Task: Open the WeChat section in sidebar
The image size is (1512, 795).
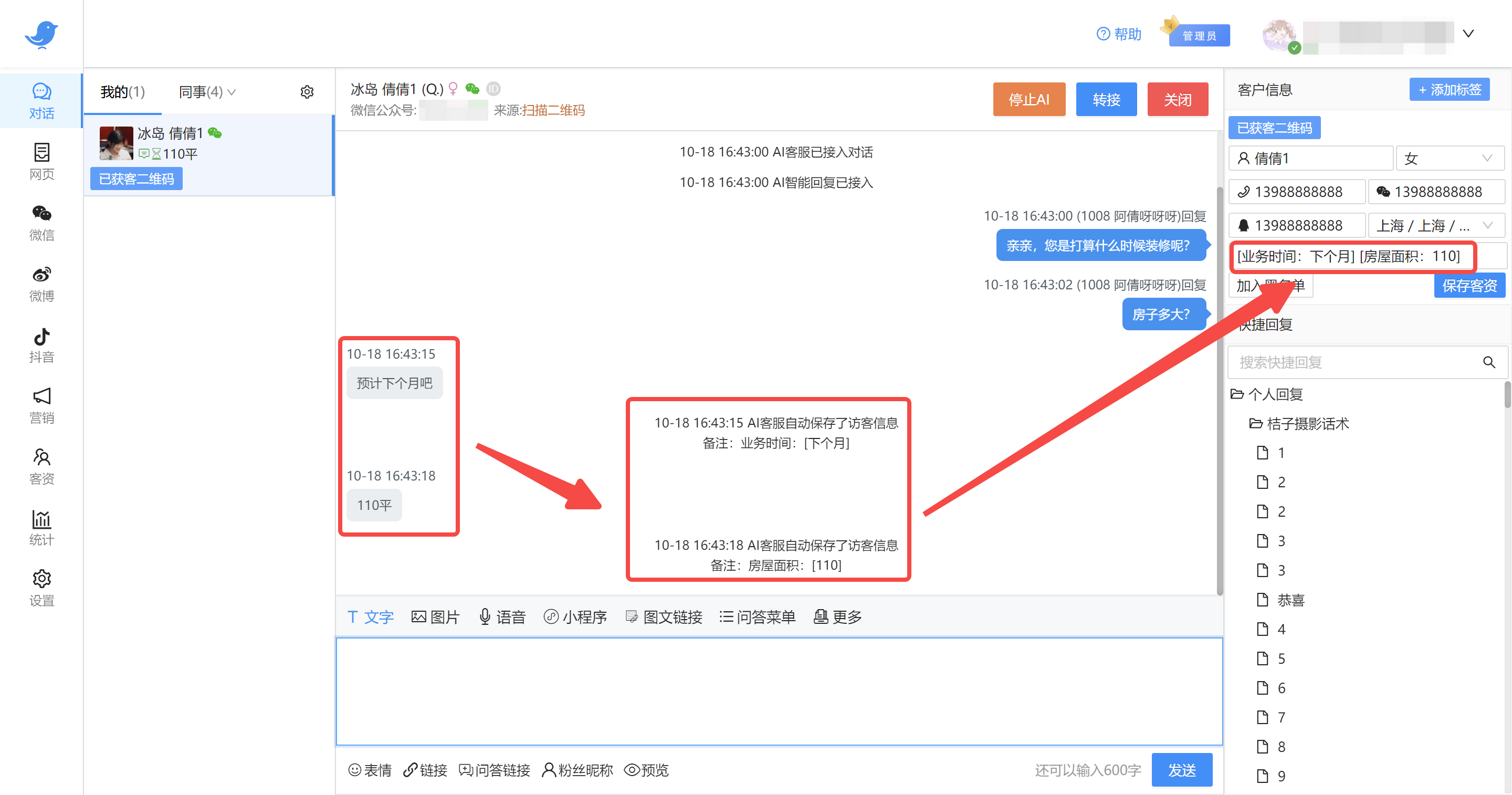Action: [41, 223]
